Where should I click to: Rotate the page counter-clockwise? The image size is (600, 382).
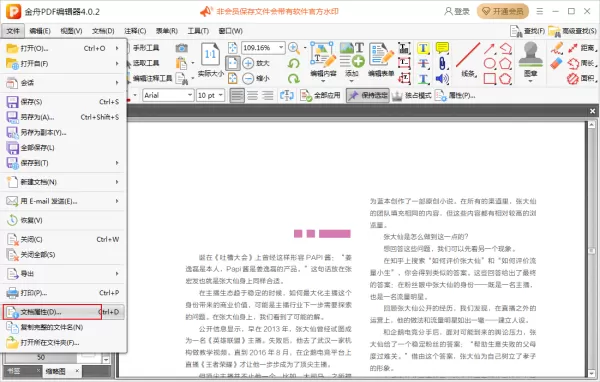pyautogui.click(x=293, y=63)
